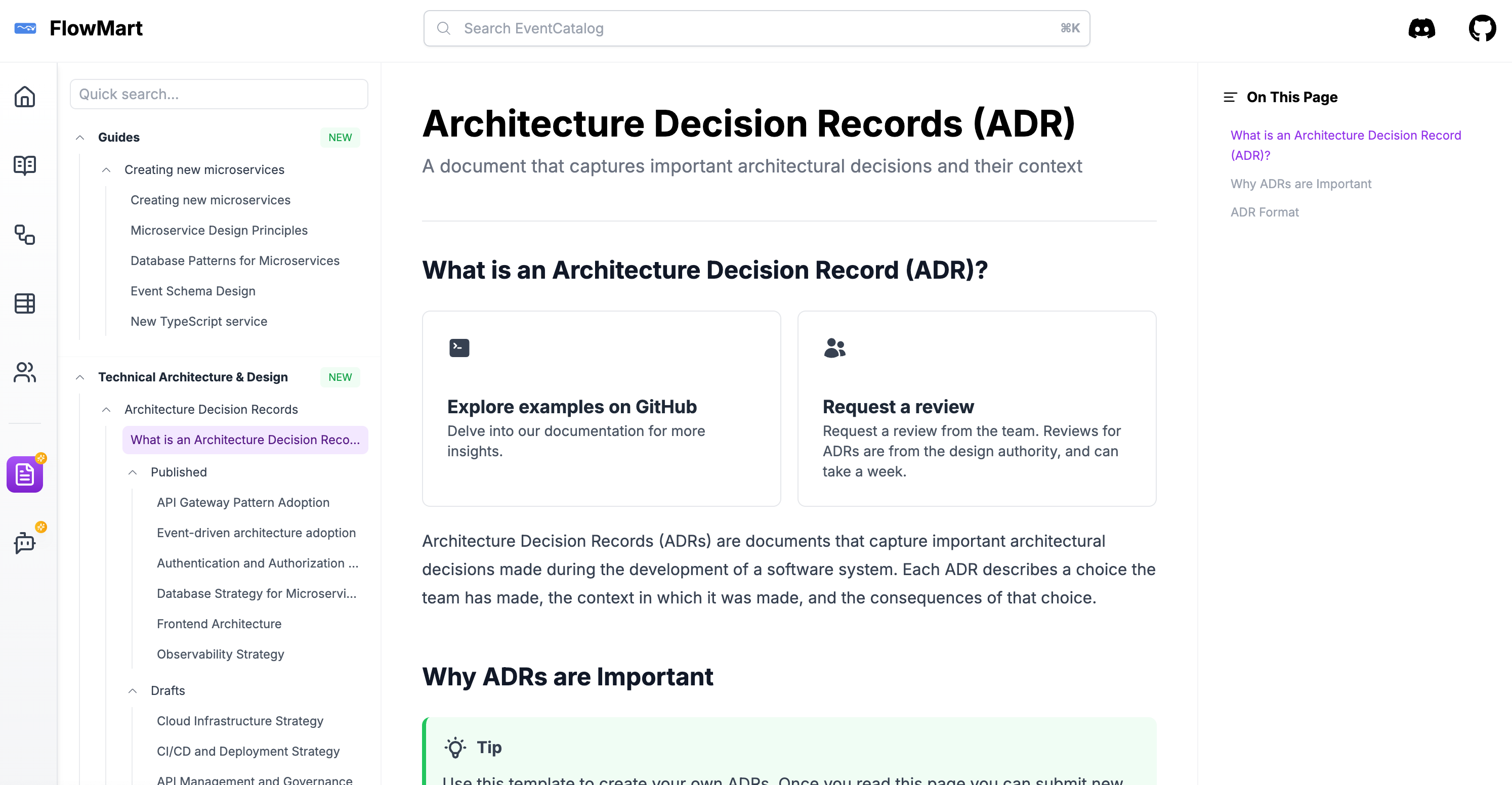Screen dimensions: 1512x785
Task: Collapse Technical Architecture & Design section
Action: click(x=80, y=377)
